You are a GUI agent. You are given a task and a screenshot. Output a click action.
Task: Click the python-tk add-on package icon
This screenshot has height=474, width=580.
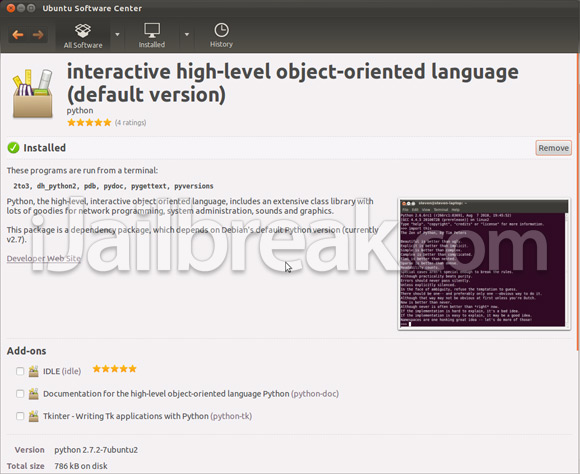point(34,416)
